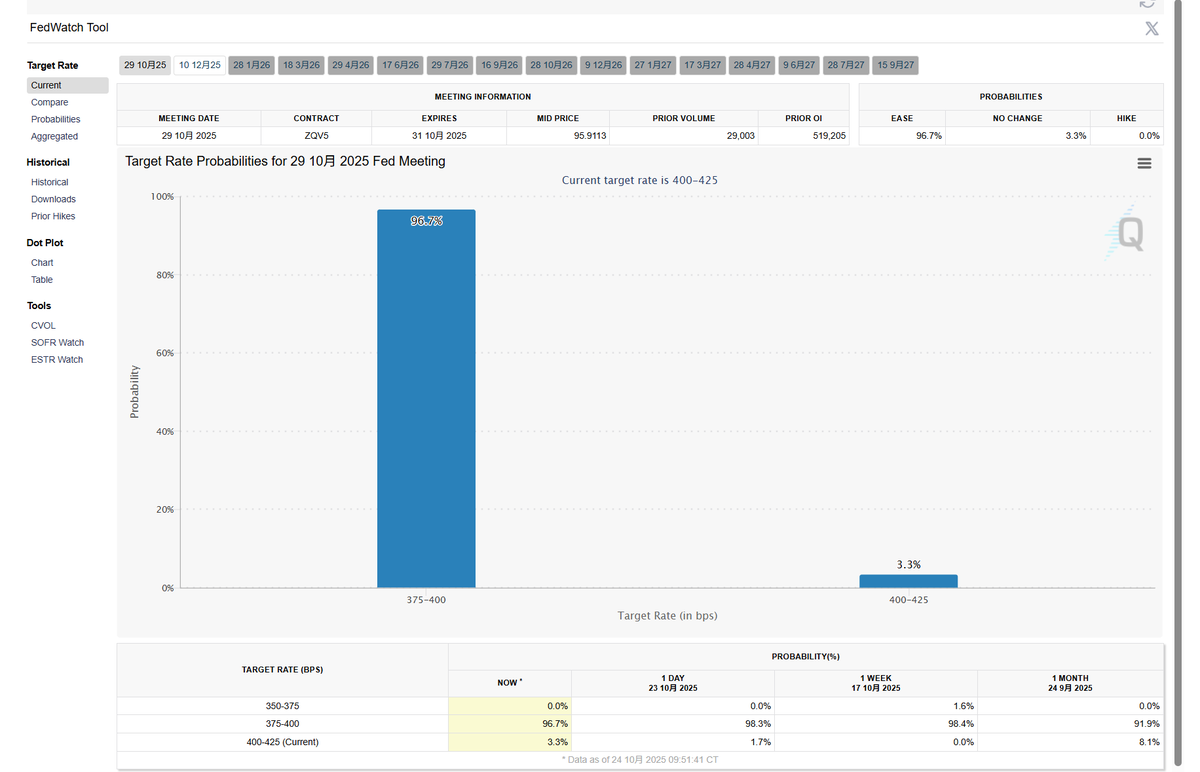Click the X (Twitter) share icon

[x=1151, y=28]
